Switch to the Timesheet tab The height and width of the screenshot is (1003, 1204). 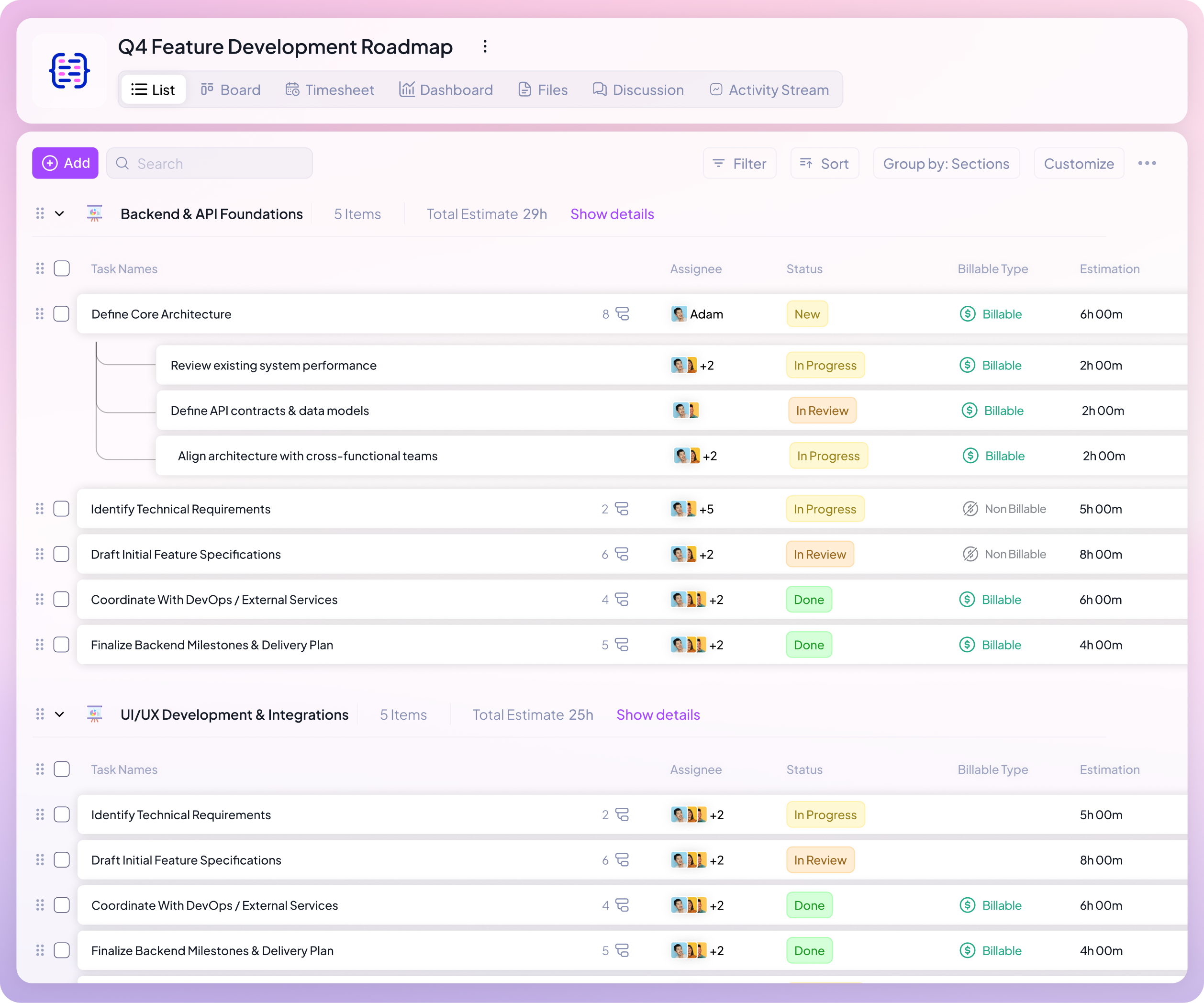tap(330, 89)
